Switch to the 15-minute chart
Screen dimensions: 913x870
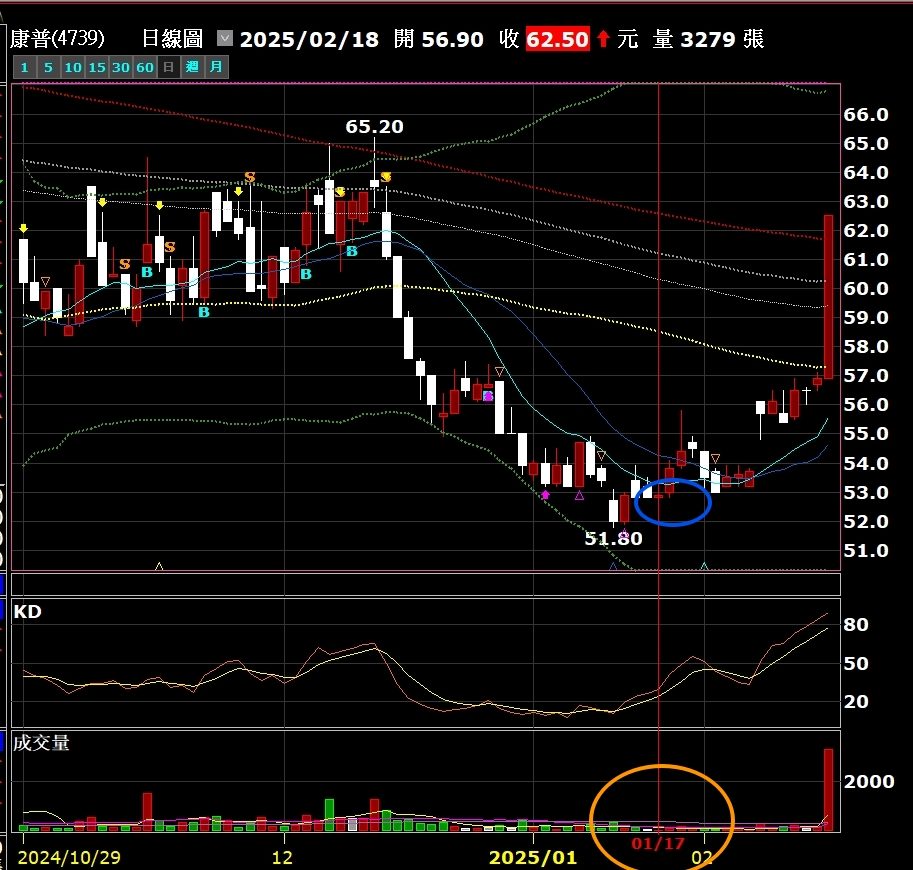pos(97,67)
